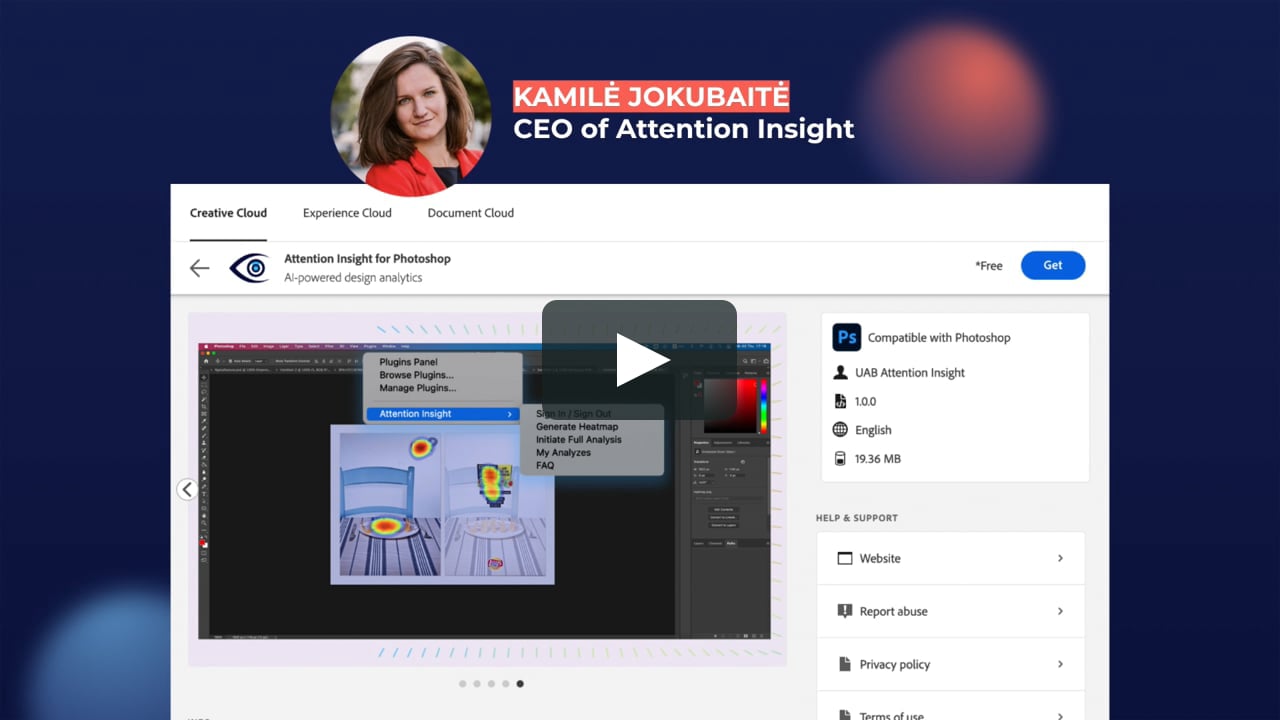Select the last, active carousel dot

tap(520, 684)
